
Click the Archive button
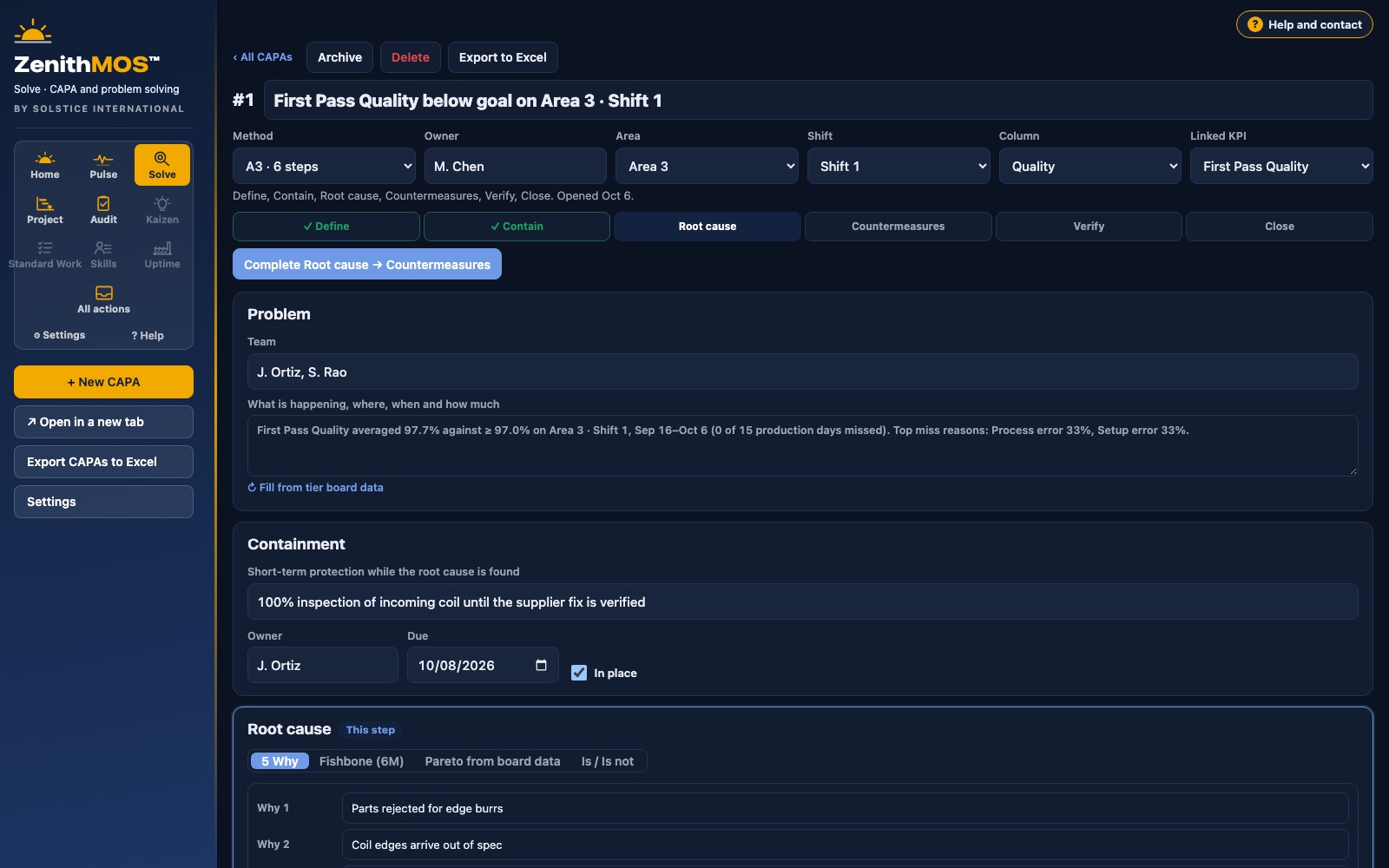tap(339, 57)
